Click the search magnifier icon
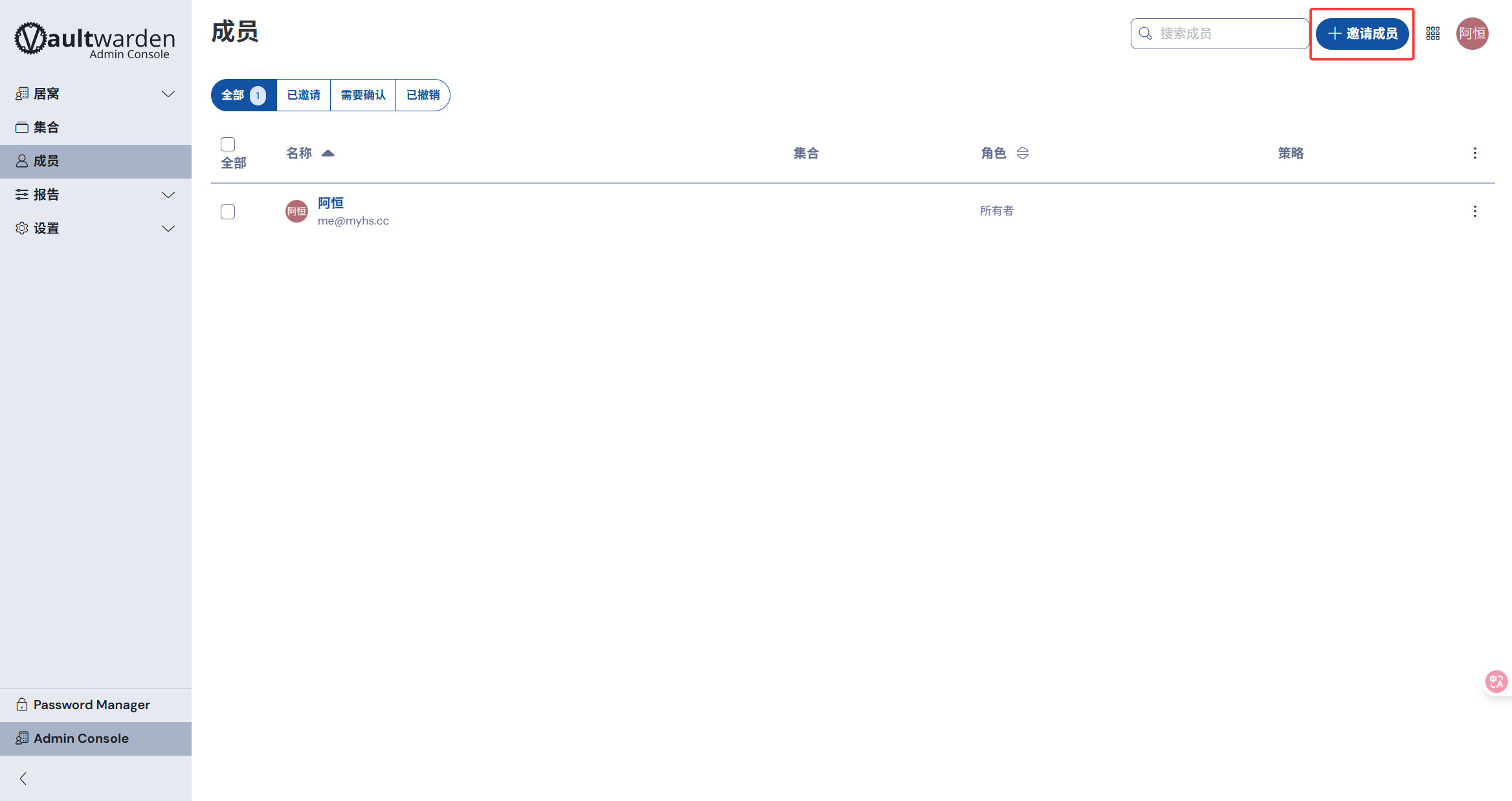The image size is (1512, 801). 1146,34
